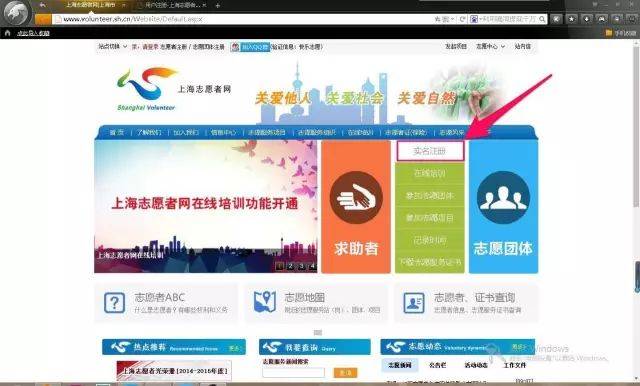
Task: Switch to the second browser tab
Action: (x=171, y=5)
